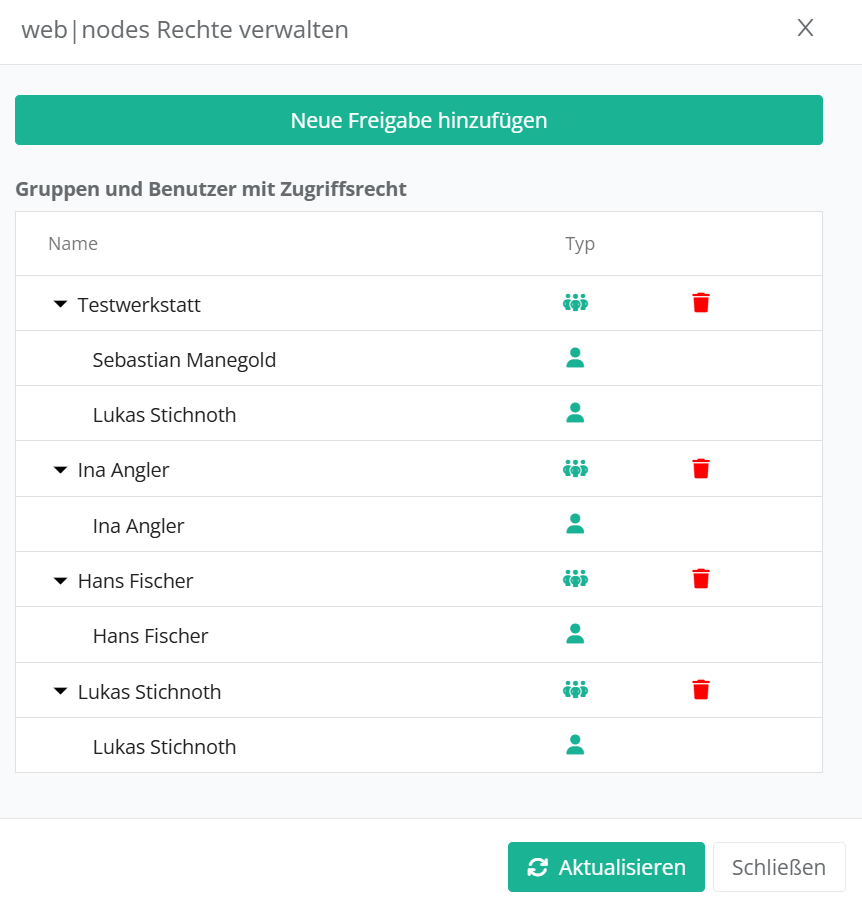Click the group icon in Testwerkstatt row
The image size is (862, 905).
pos(575,303)
